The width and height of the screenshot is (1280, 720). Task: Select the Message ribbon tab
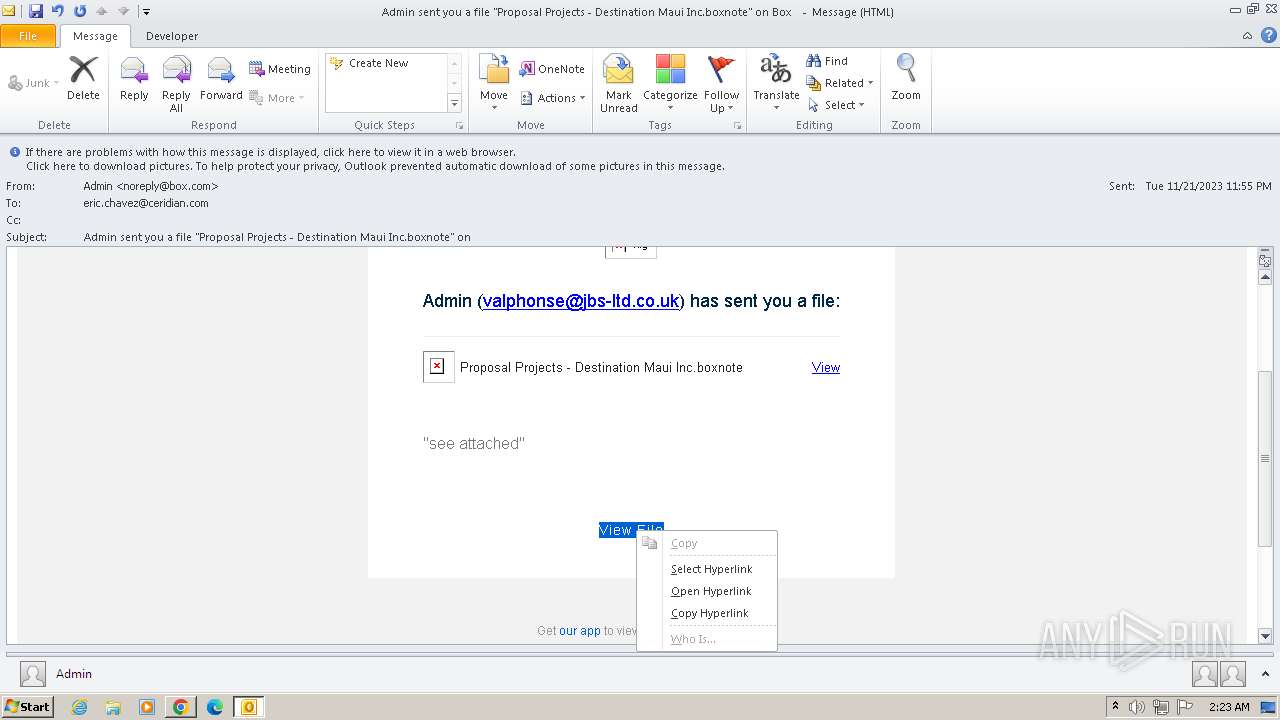[95, 36]
